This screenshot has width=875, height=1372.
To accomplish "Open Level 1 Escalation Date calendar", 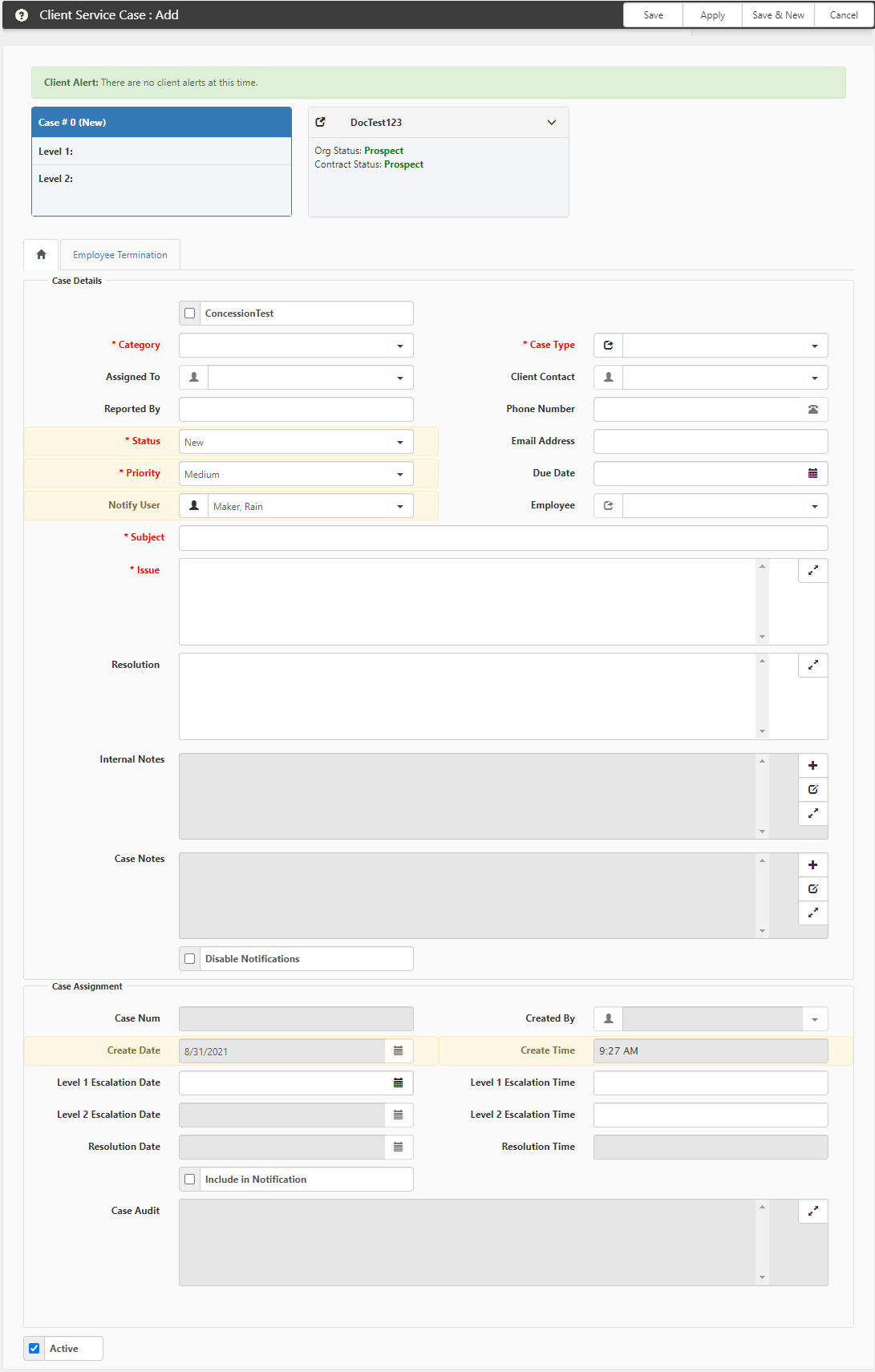I will click(x=398, y=1083).
